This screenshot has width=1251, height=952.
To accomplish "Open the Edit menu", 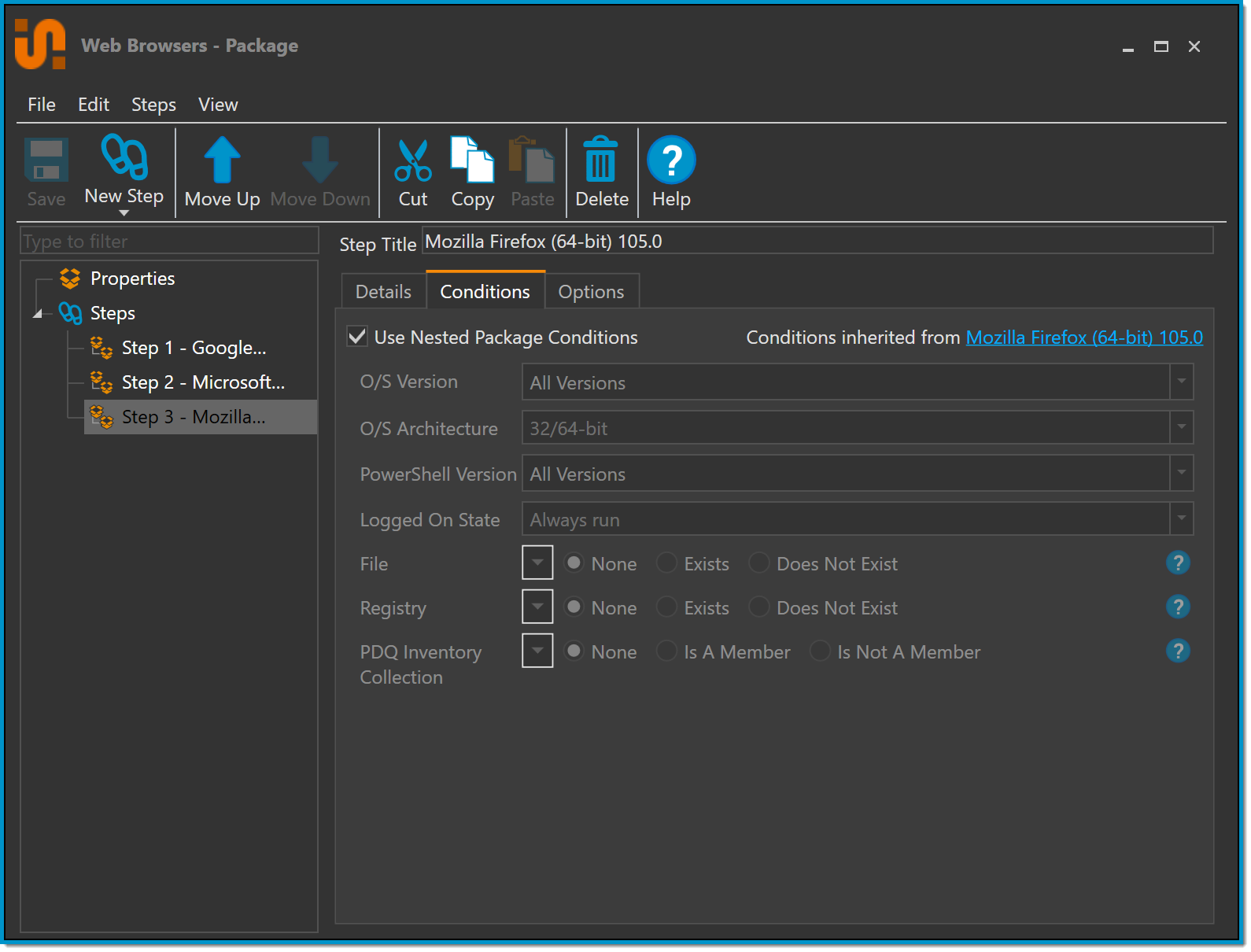I will tap(94, 105).
